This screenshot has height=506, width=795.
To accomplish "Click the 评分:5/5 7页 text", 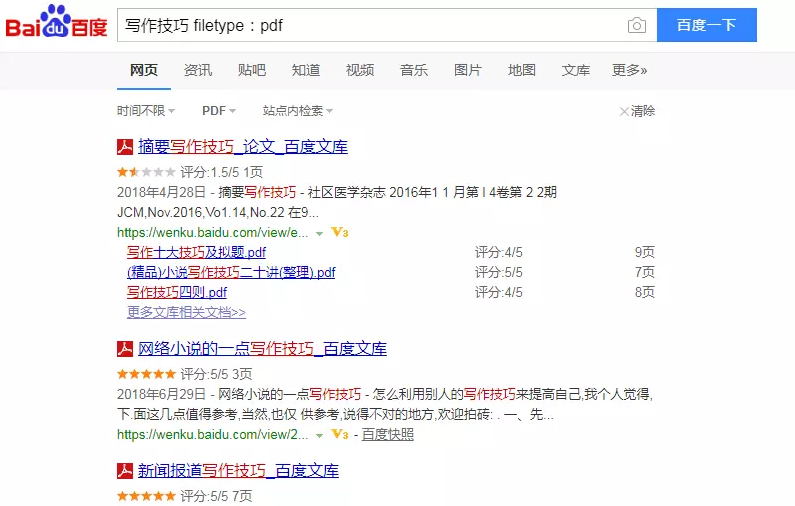I will [216, 496].
